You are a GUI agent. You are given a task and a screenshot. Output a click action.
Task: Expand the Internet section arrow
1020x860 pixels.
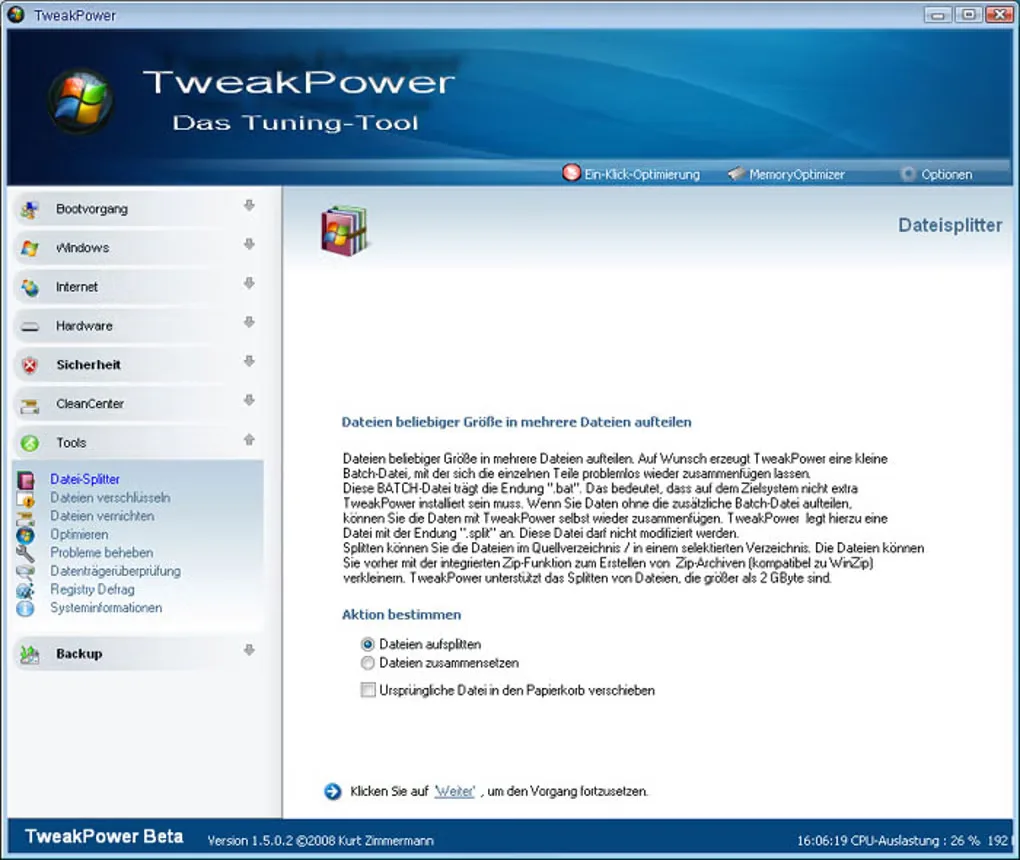click(249, 284)
